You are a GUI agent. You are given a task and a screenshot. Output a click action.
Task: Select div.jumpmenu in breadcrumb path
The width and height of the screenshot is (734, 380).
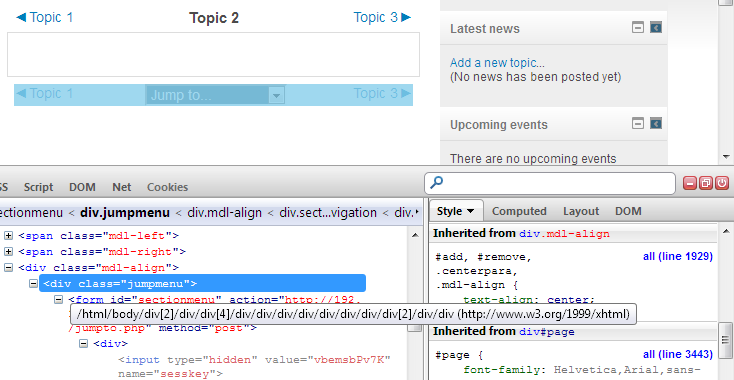[125, 213]
